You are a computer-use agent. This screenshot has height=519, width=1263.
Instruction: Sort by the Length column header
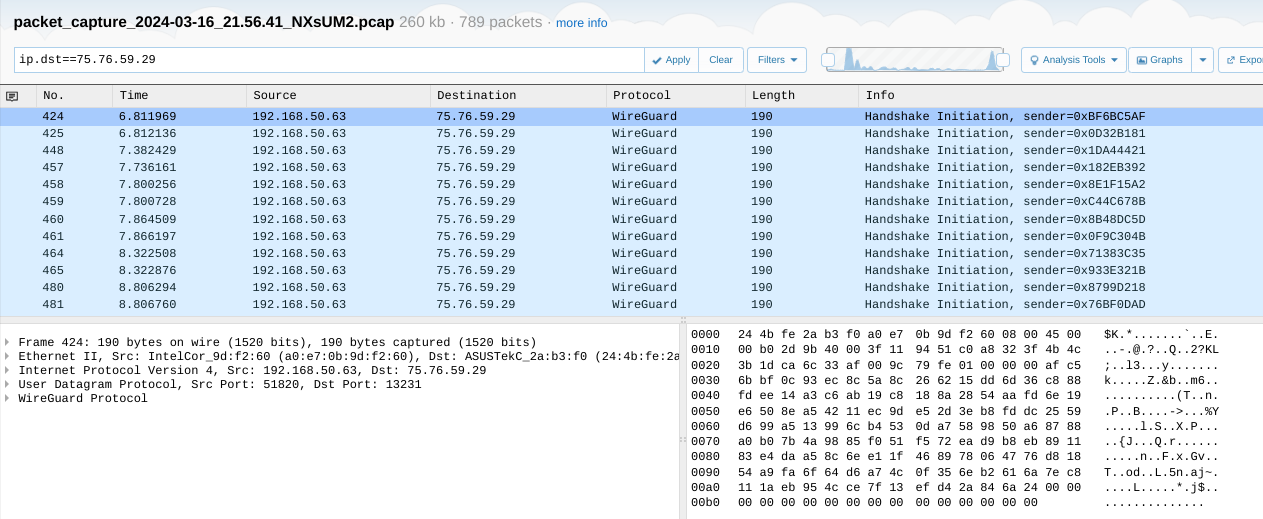coord(801,96)
